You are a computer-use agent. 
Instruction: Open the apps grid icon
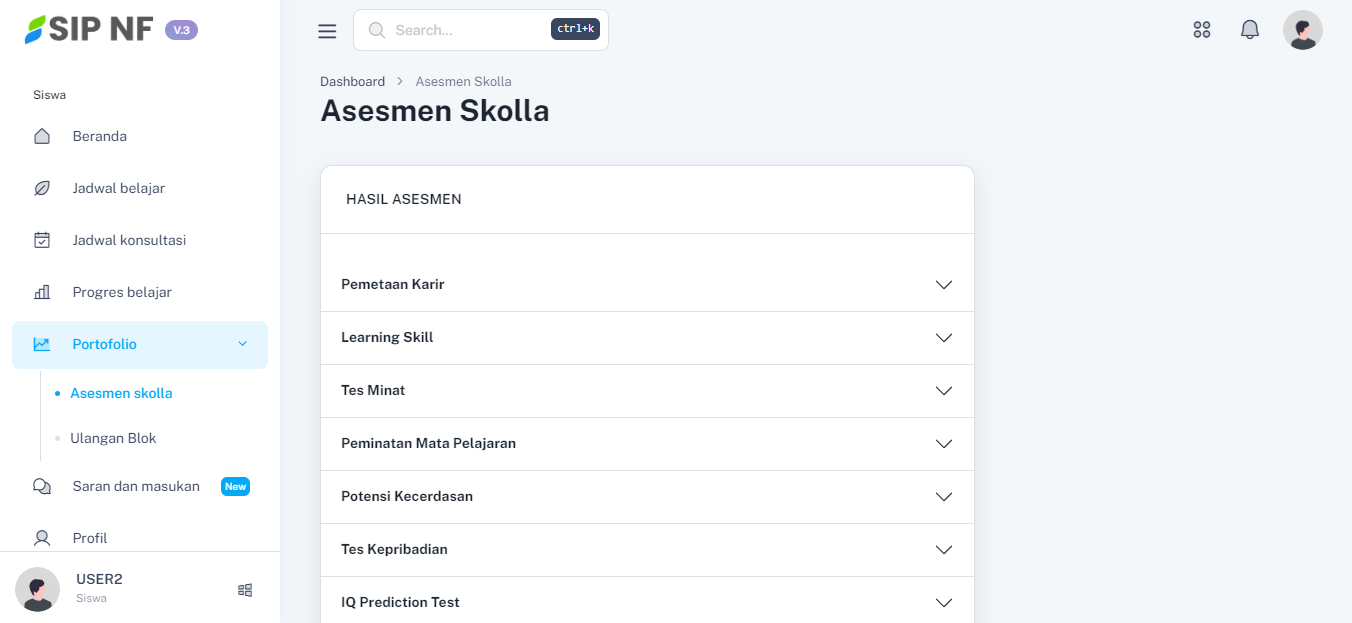coord(1202,30)
